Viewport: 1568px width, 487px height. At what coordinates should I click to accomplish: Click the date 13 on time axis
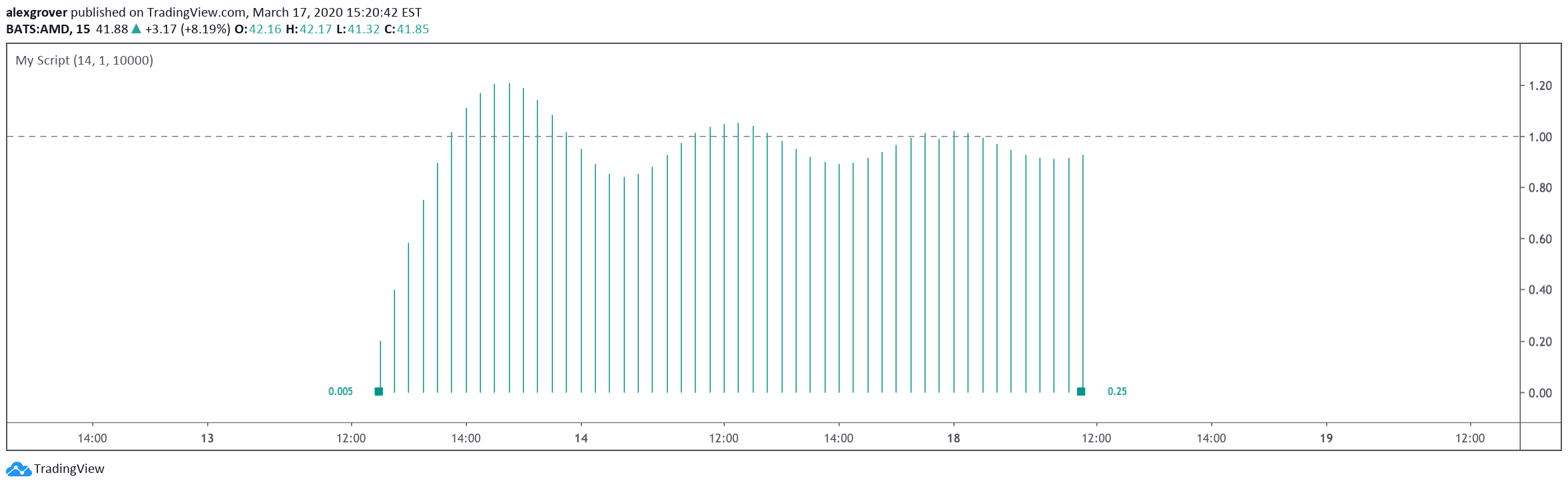(207, 438)
